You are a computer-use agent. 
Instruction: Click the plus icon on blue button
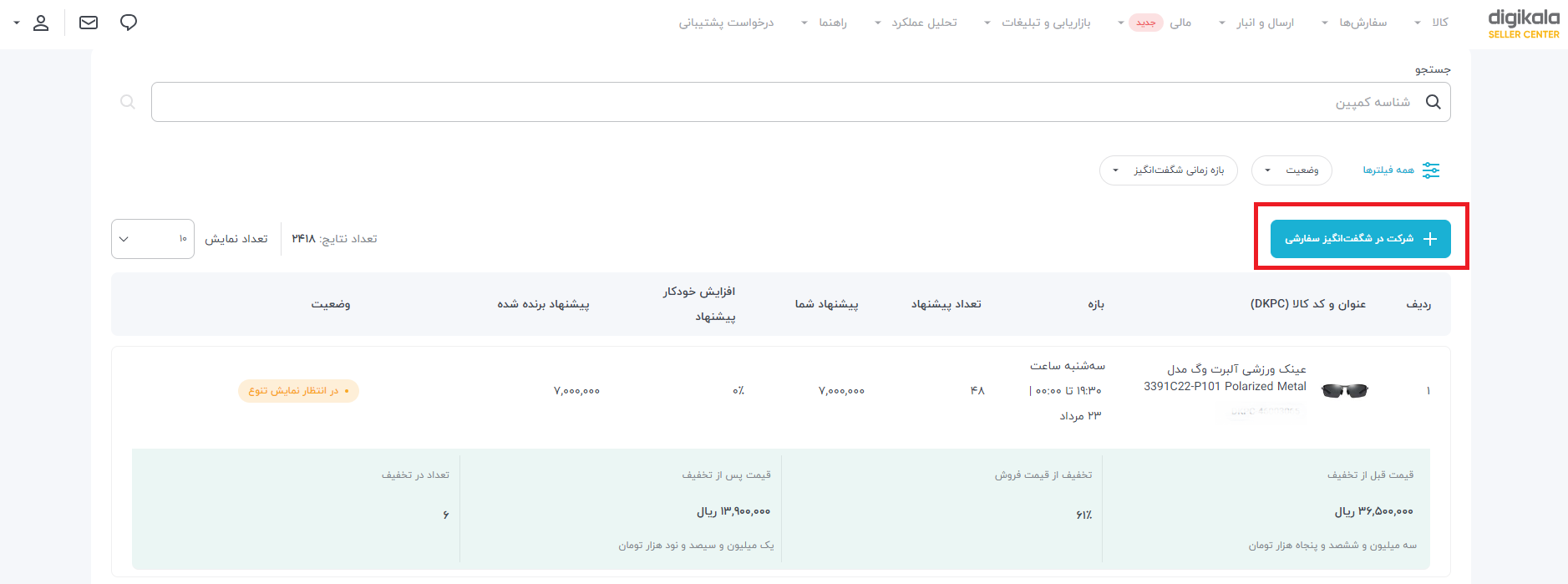pos(1430,239)
